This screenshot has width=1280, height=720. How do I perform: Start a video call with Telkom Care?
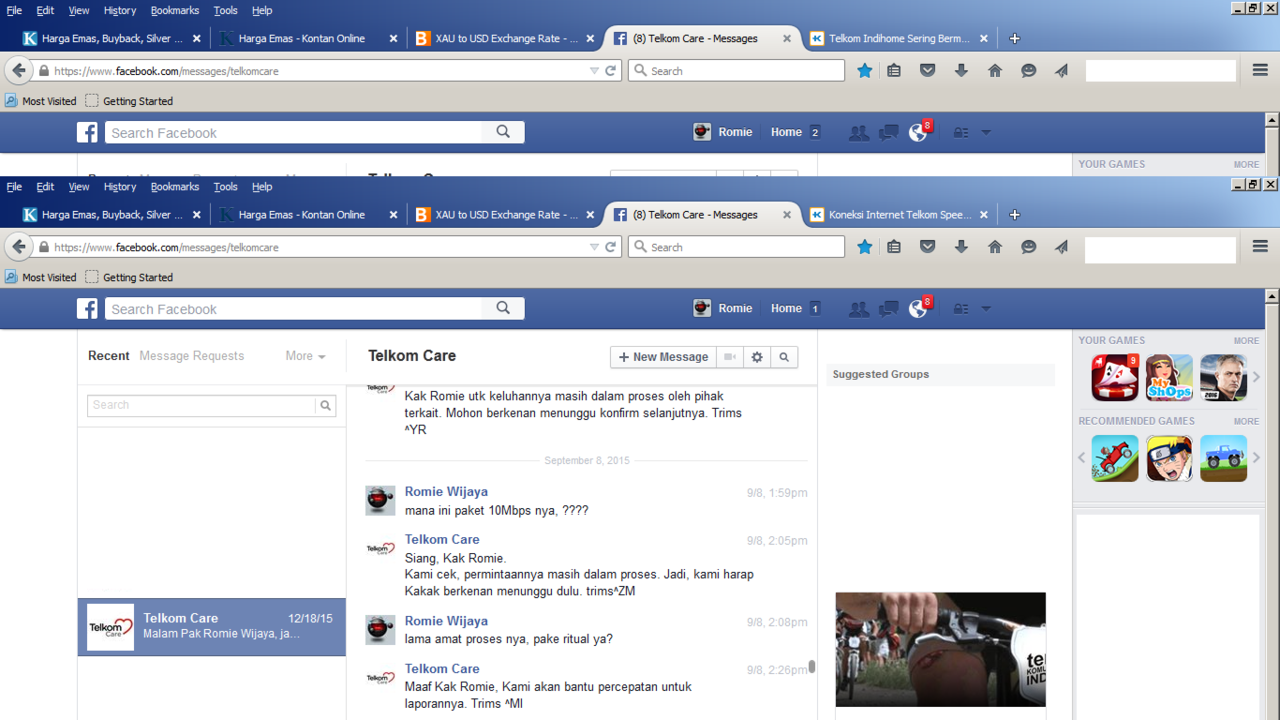pos(730,357)
